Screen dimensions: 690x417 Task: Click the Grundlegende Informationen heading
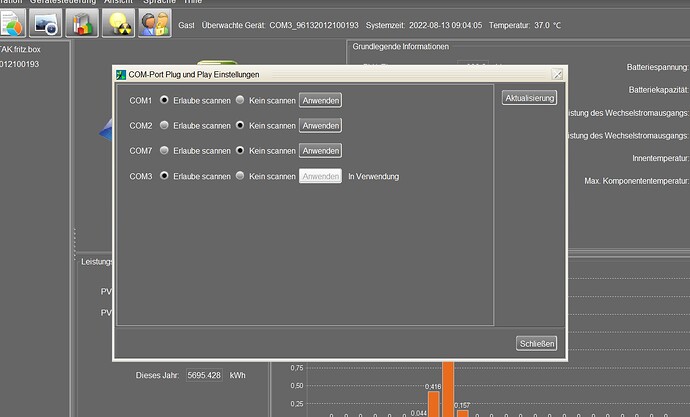point(400,47)
